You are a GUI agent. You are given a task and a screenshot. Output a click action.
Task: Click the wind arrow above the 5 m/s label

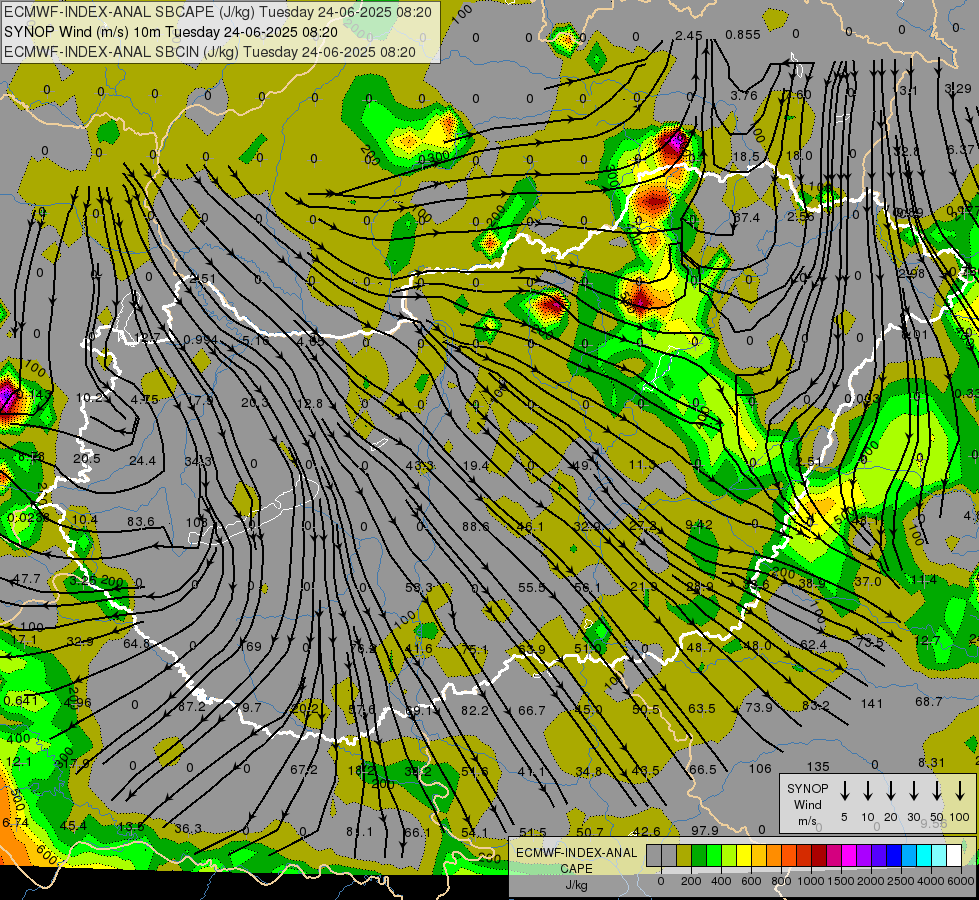[844, 790]
